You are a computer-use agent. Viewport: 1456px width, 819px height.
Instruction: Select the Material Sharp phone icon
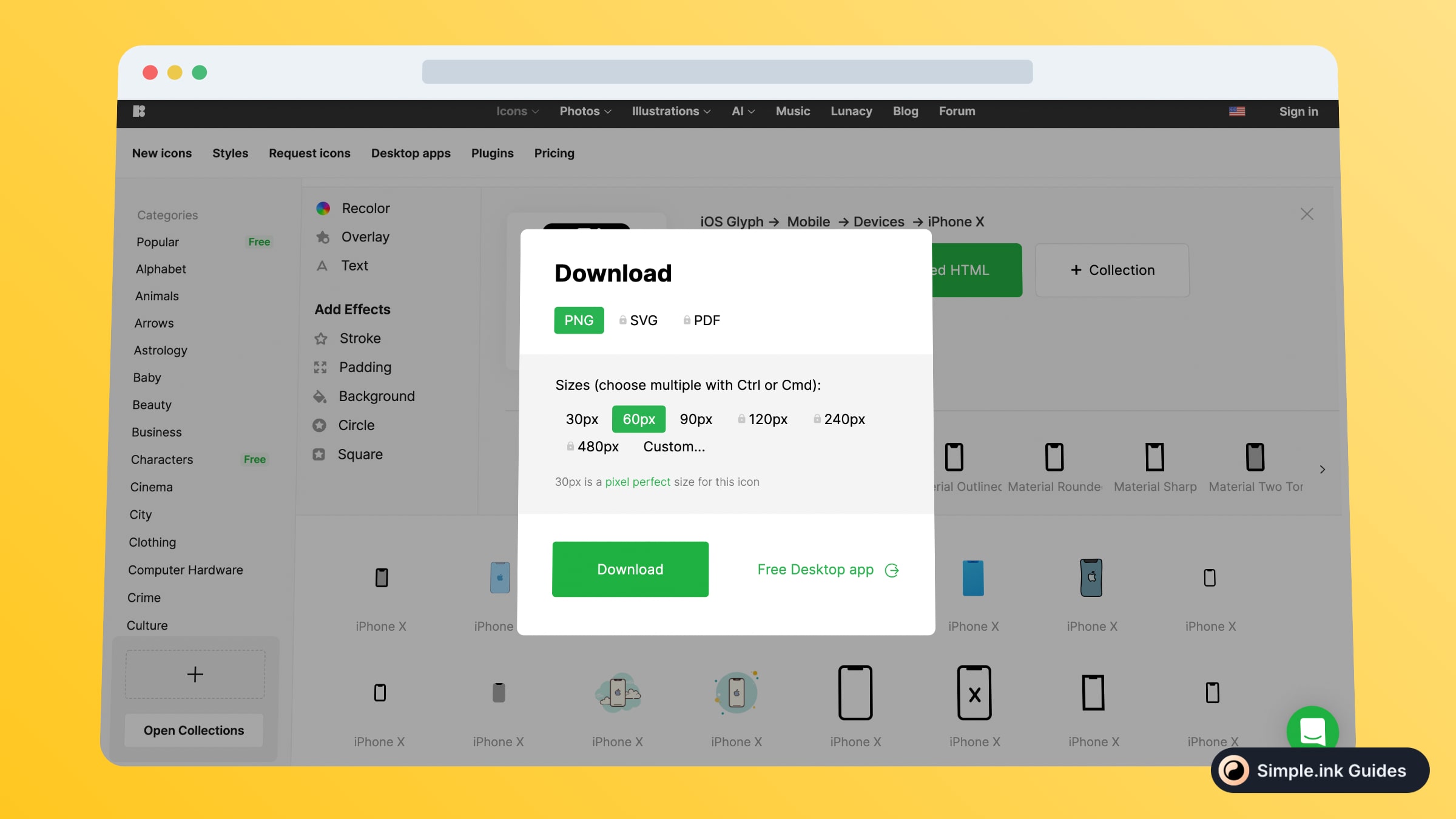(x=1154, y=457)
